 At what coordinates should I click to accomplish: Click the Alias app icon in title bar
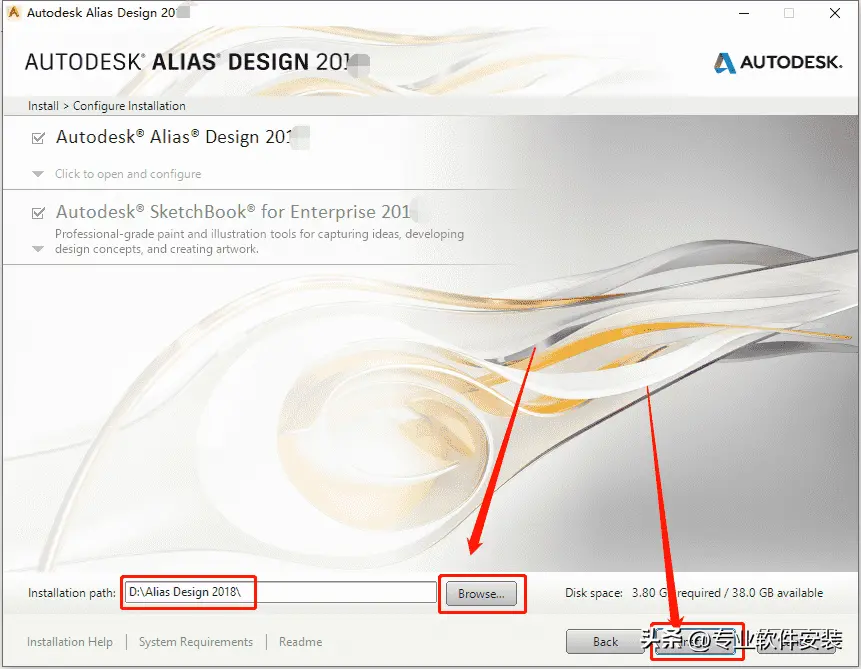tap(14, 12)
